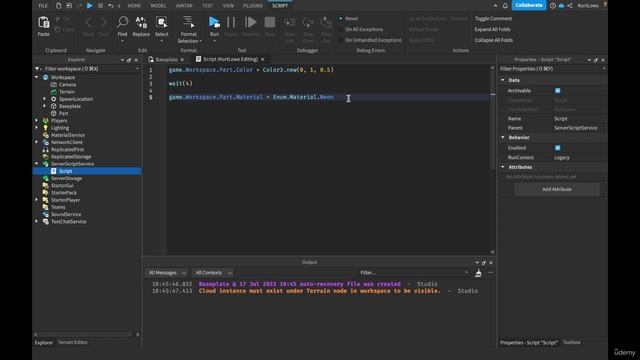The width and height of the screenshot is (640, 360).
Task: Click the Select tool icon
Action: pos(162,22)
